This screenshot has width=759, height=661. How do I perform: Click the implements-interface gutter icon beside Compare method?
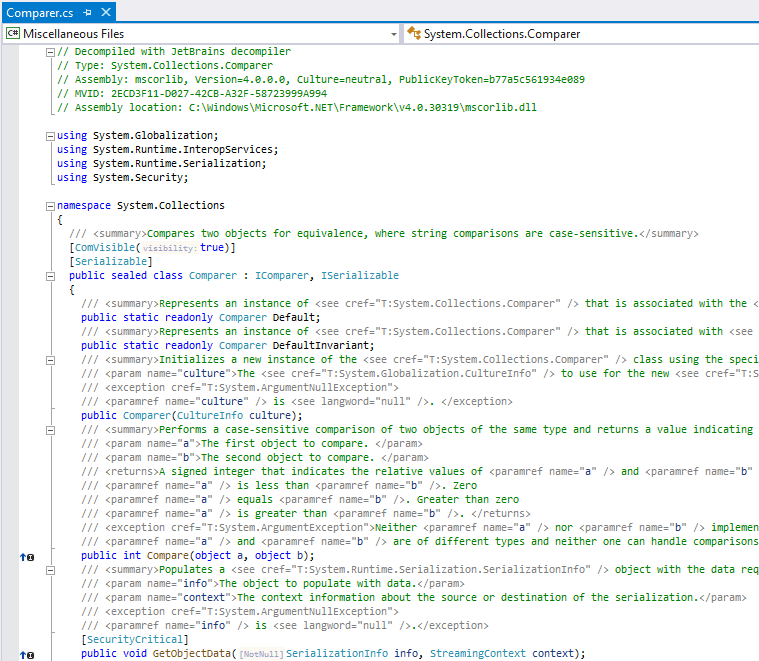click(x=26, y=556)
